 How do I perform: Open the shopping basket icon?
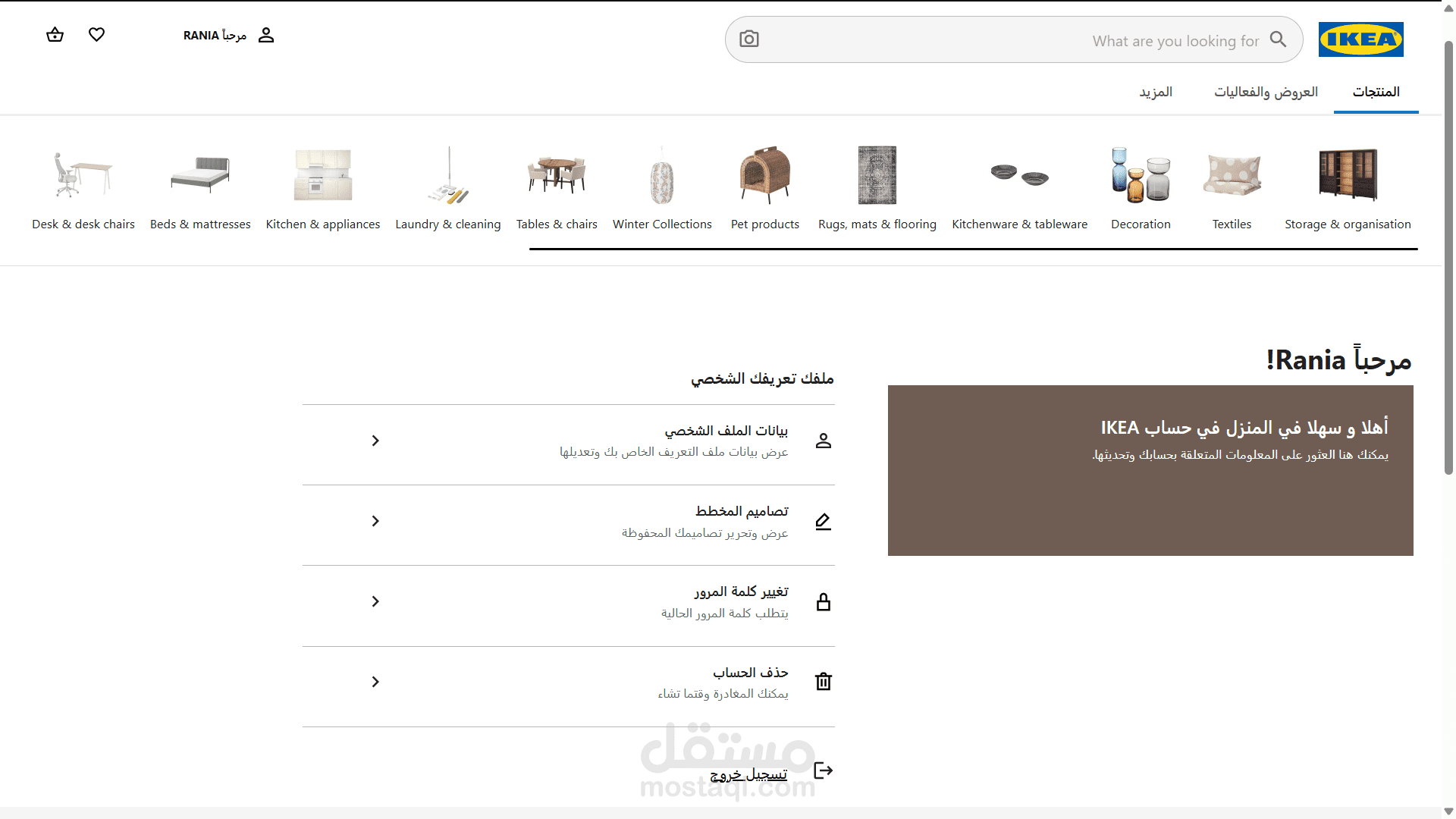(55, 35)
